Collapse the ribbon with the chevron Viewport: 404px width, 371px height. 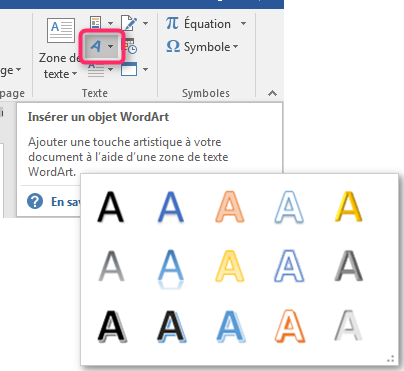tap(272, 93)
